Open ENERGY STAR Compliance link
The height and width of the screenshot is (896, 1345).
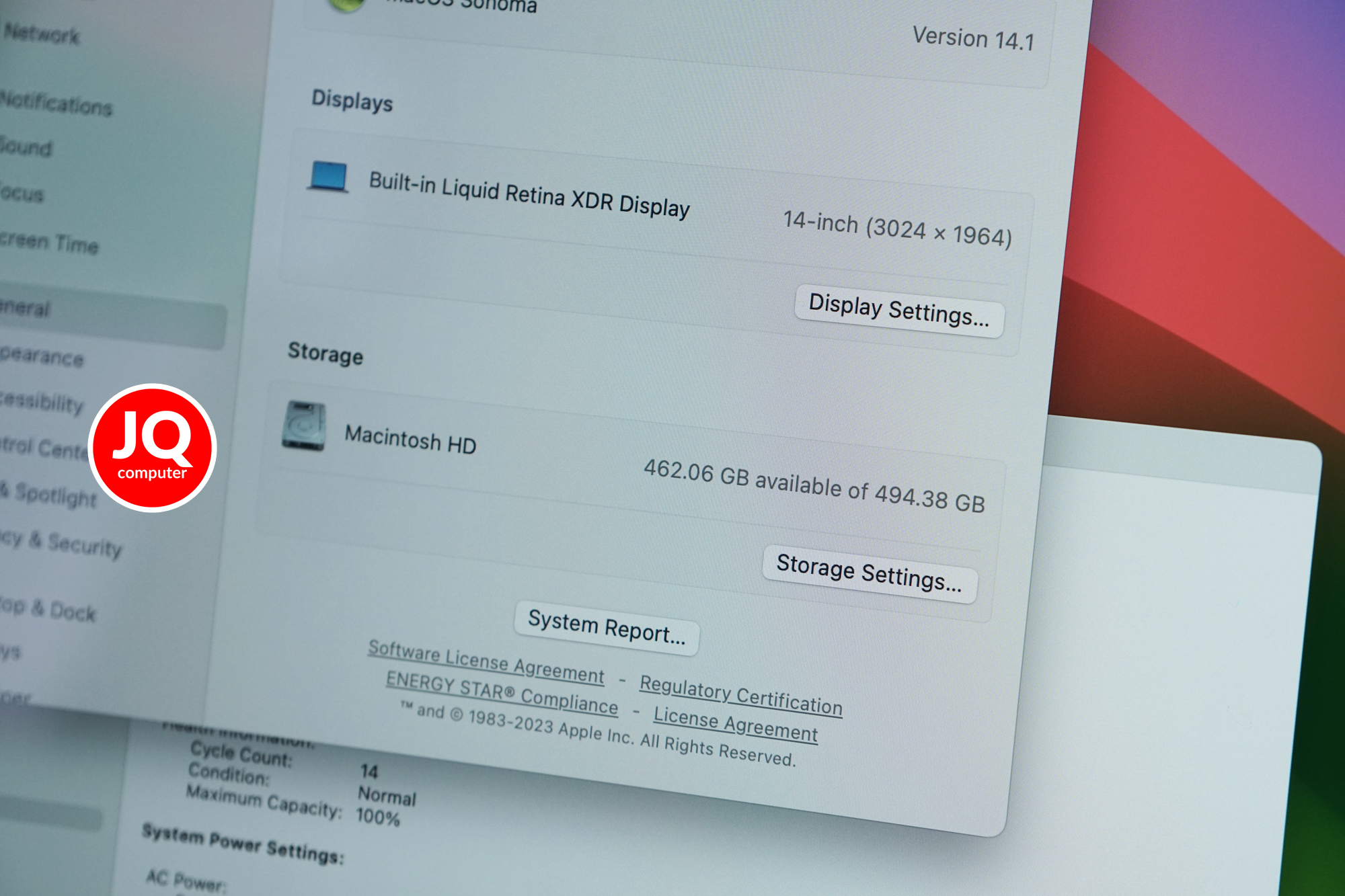tap(502, 692)
